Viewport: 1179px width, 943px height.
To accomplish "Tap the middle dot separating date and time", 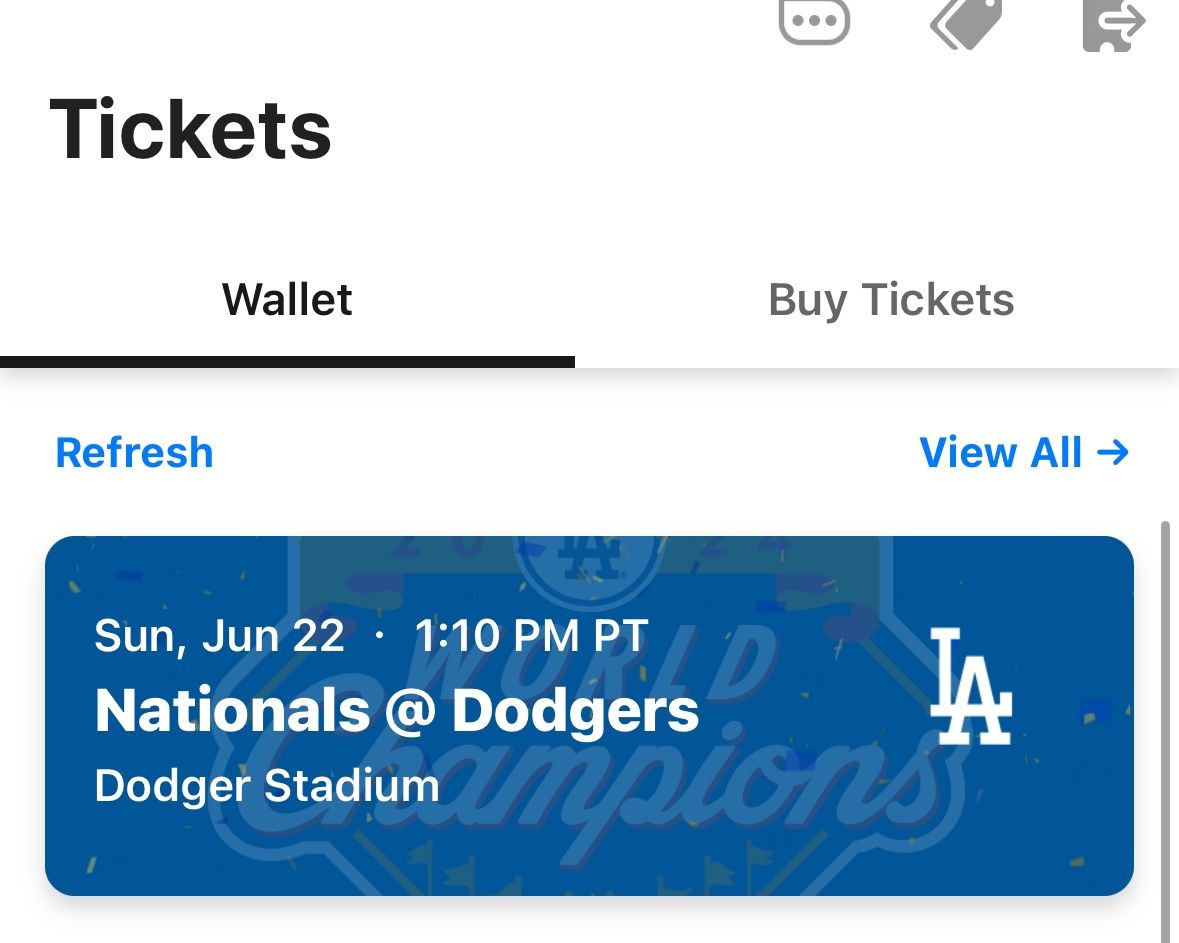I will point(379,637).
